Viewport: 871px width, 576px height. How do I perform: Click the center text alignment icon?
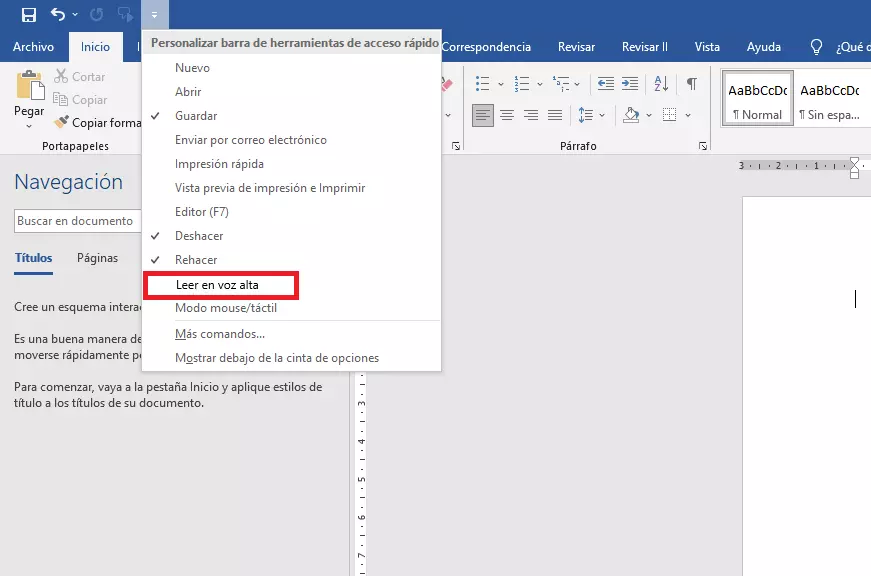(x=507, y=115)
